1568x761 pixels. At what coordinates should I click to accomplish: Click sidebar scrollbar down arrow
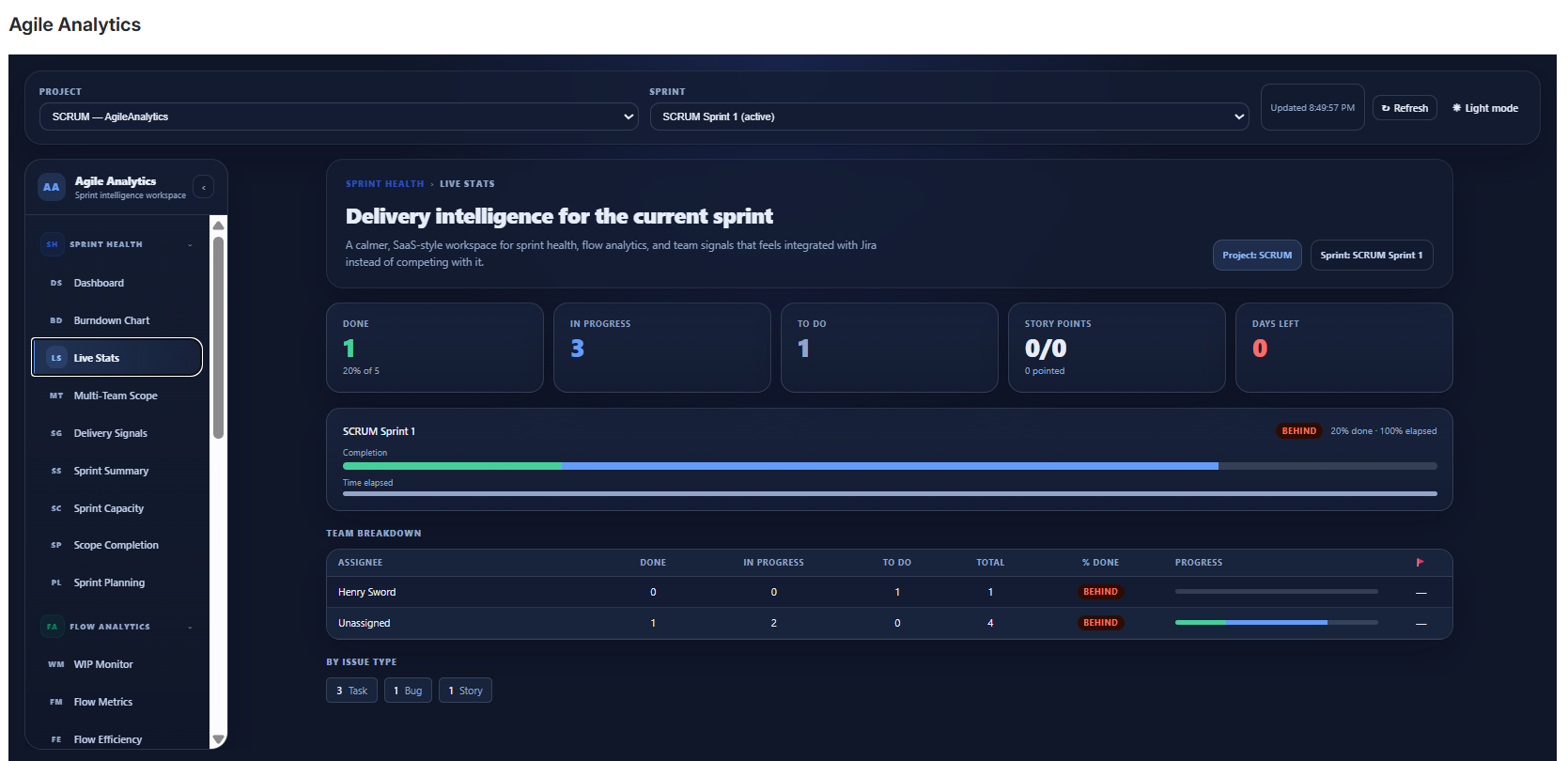click(x=219, y=740)
